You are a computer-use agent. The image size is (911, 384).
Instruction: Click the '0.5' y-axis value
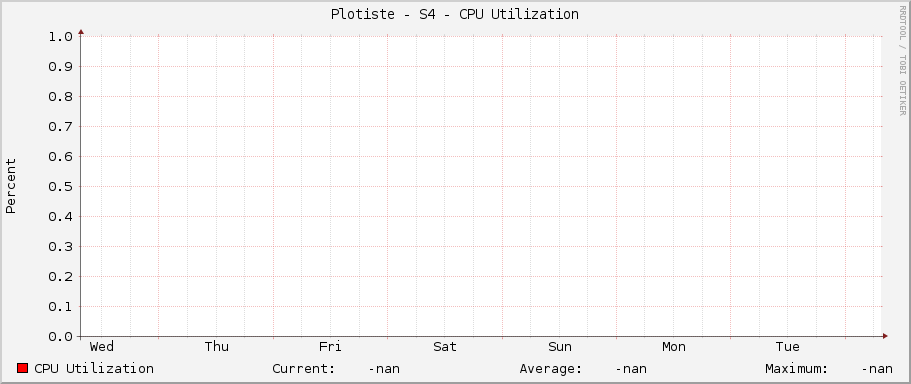[61, 186]
